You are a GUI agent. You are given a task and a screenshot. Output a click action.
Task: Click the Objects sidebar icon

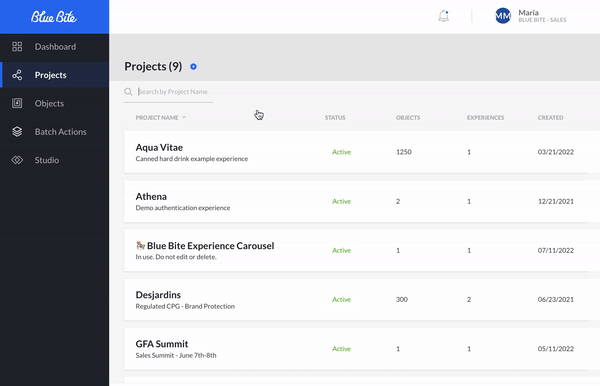tap(17, 103)
